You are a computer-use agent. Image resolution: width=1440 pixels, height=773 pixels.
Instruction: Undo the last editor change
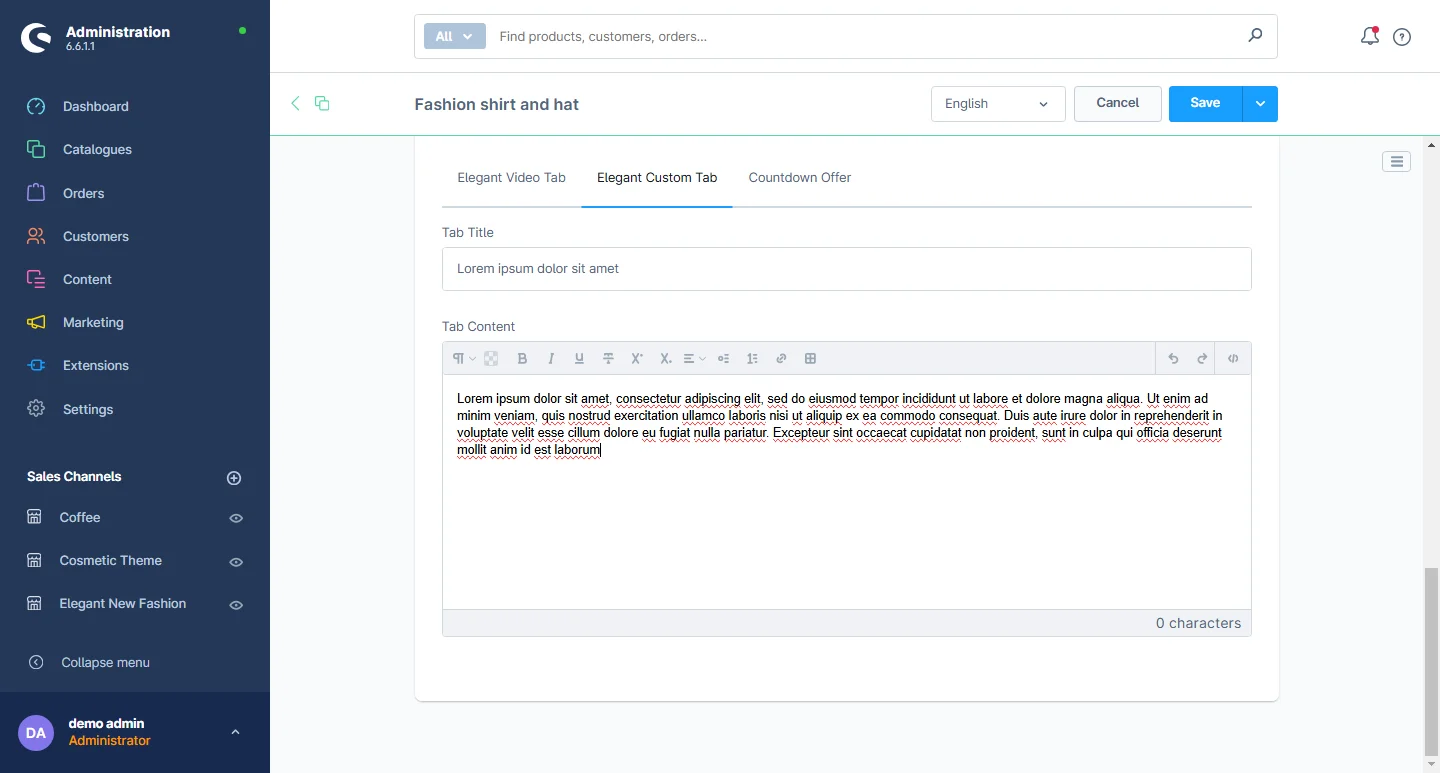[1173, 359]
